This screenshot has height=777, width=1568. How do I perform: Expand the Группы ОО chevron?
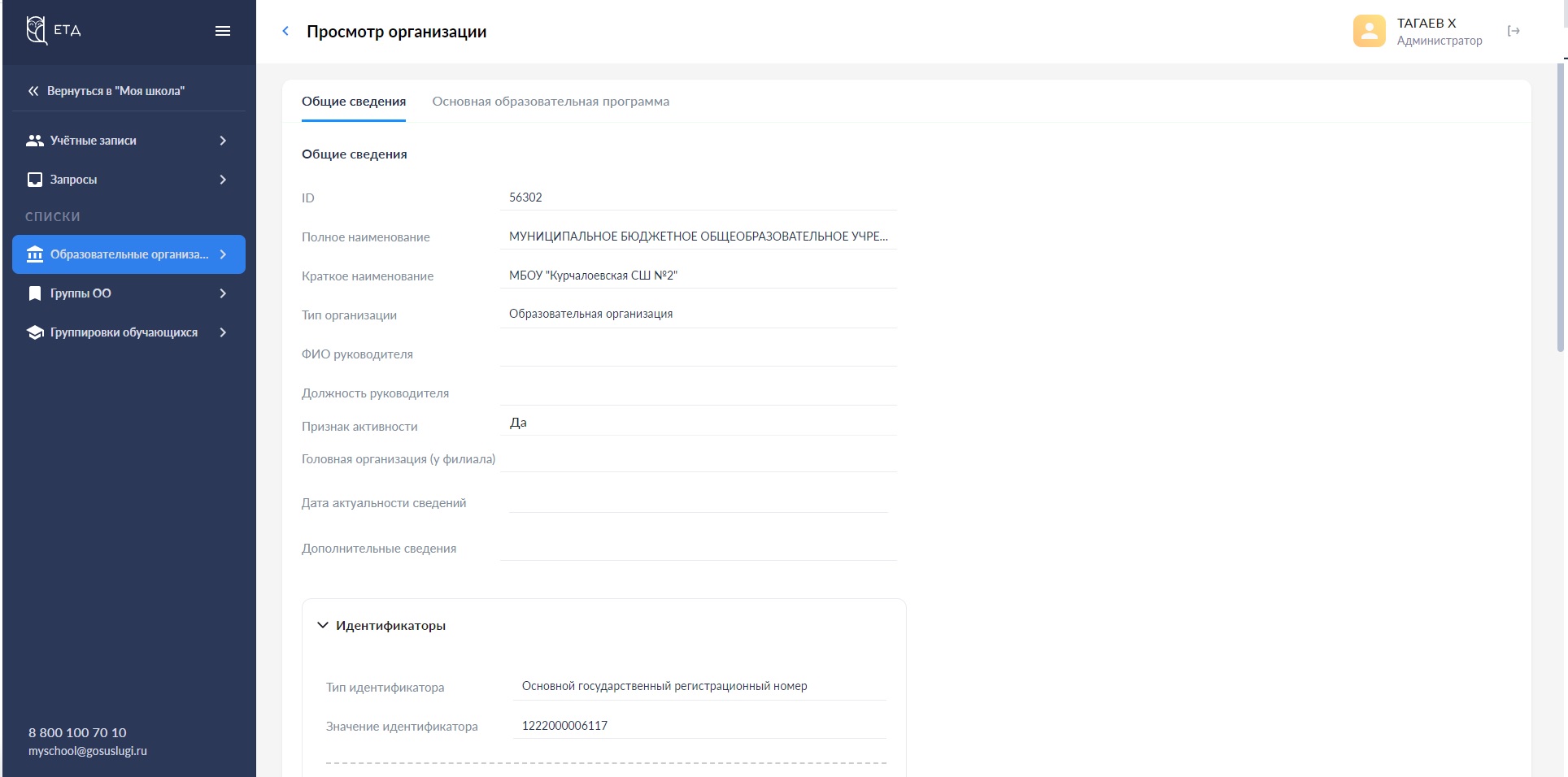pos(223,293)
